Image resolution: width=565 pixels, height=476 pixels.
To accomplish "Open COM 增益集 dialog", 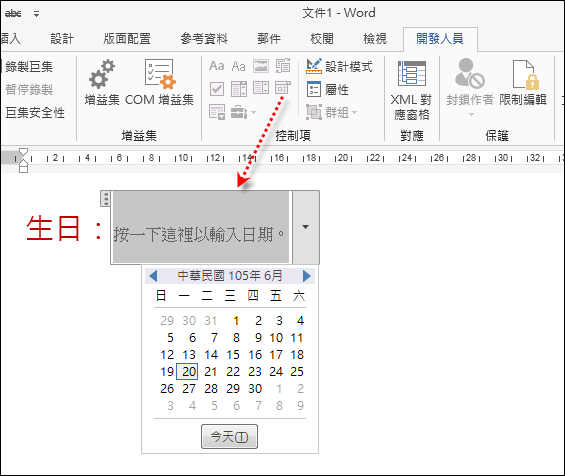I will [x=159, y=83].
